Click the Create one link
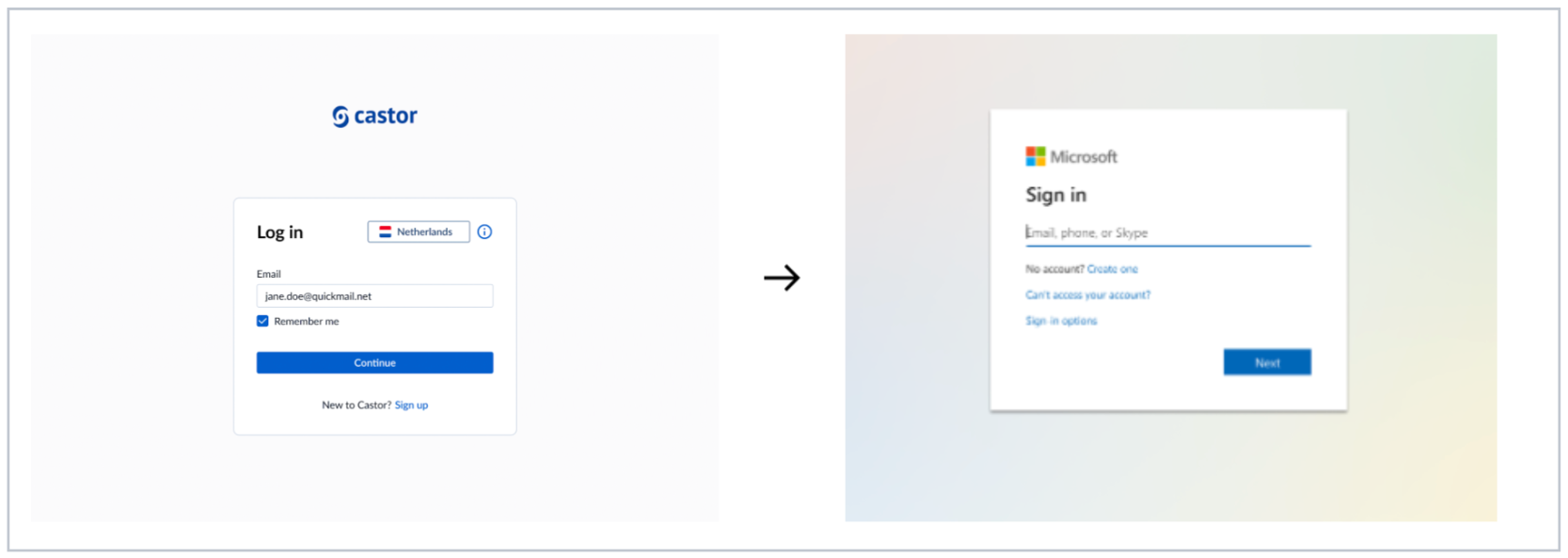This screenshot has width=1568, height=558. 1112,269
